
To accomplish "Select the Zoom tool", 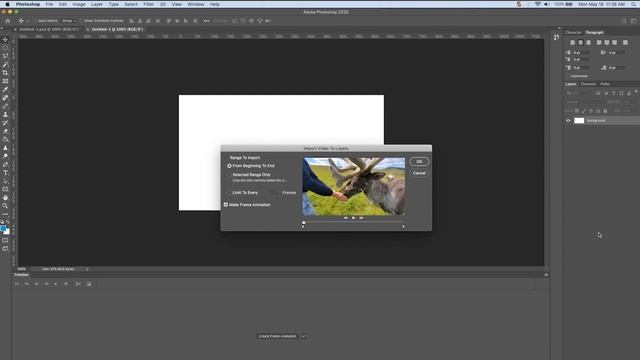I will click(5, 206).
